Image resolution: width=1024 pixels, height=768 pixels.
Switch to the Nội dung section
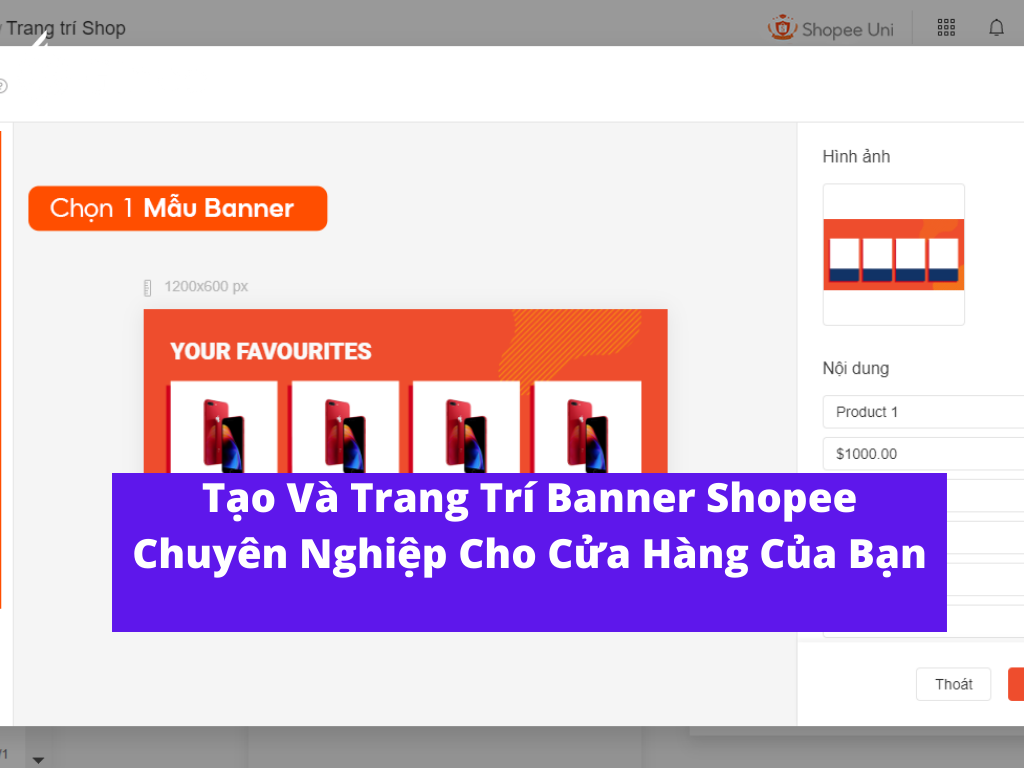(x=858, y=368)
